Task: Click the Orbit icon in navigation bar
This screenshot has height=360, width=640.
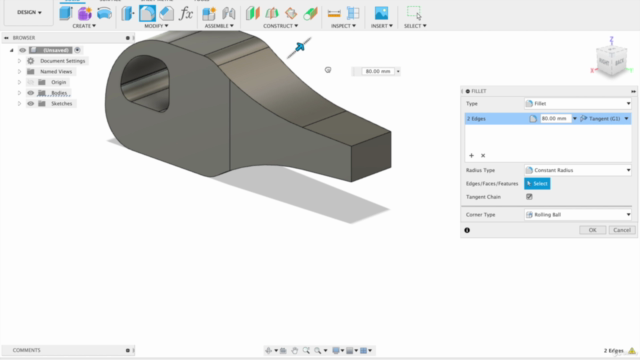Action: [x=268, y=351]
